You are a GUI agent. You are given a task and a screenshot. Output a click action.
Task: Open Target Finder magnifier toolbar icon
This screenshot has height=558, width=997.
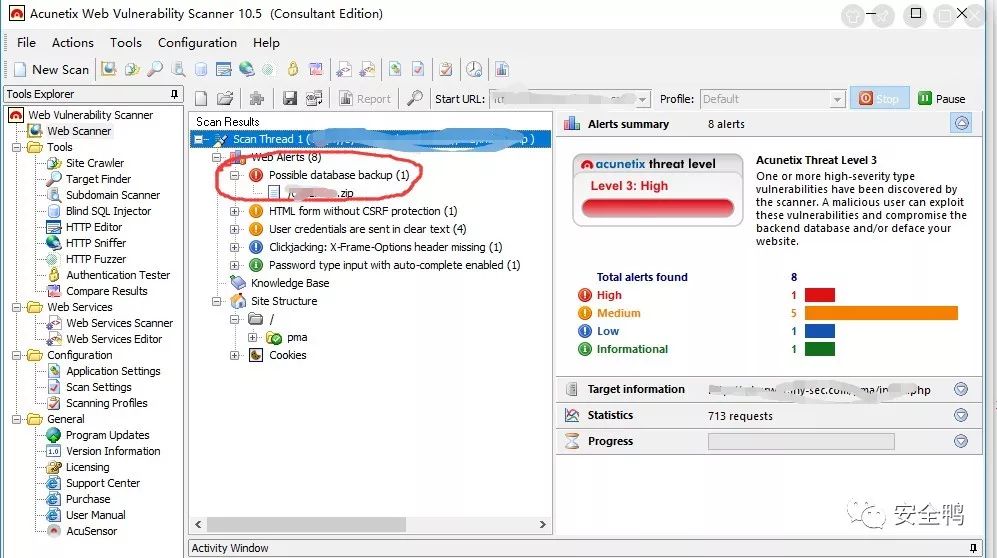(x=155, y=69)
